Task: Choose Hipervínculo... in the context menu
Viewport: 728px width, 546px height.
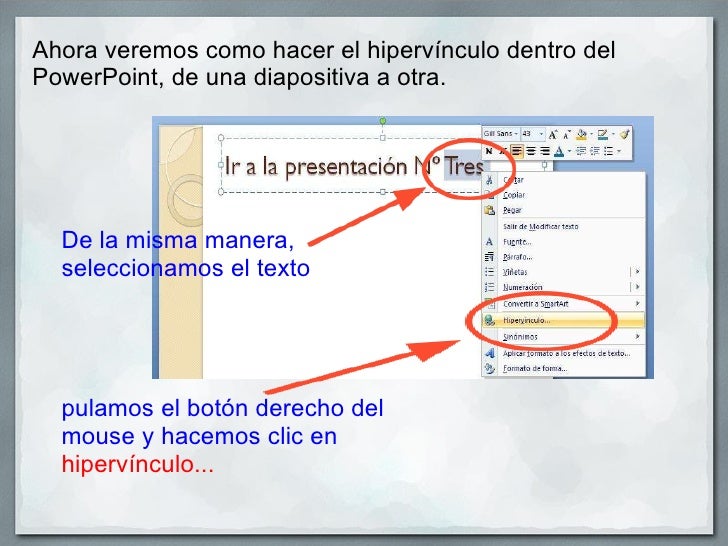Action: click(x=564, y=320)
